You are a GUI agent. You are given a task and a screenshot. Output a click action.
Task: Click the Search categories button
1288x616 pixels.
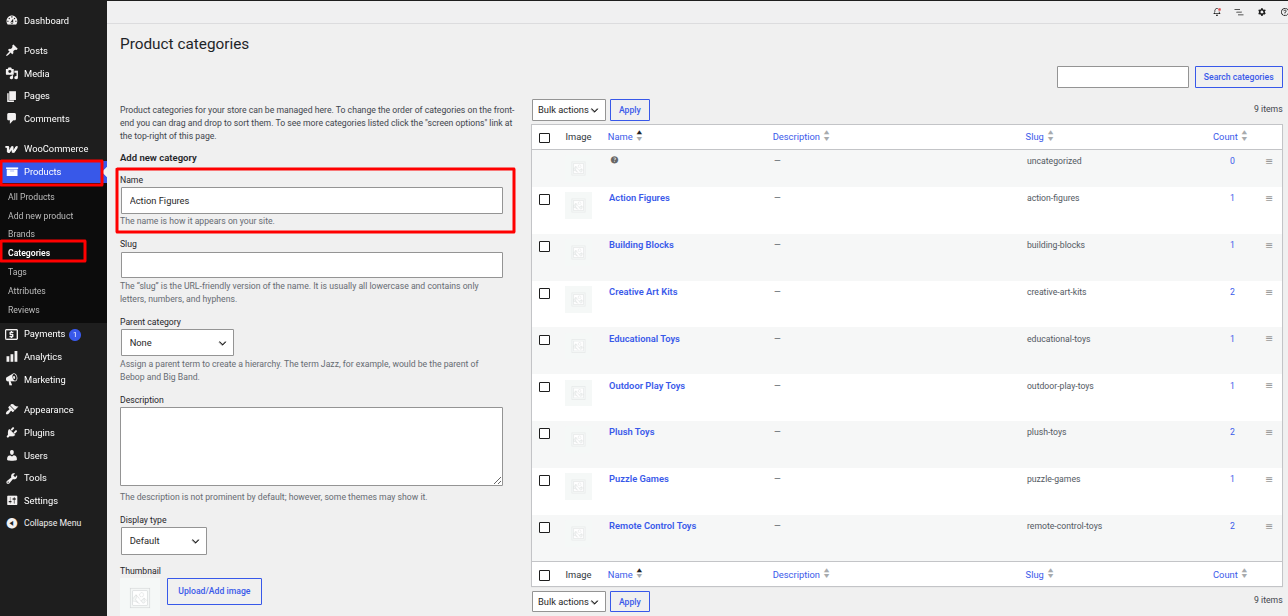[1238, 77]
